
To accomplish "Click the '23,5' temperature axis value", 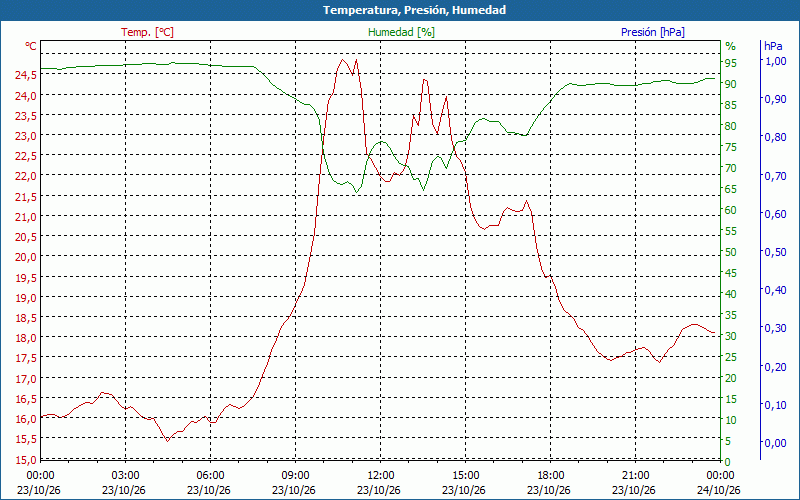I will (26, 116).
